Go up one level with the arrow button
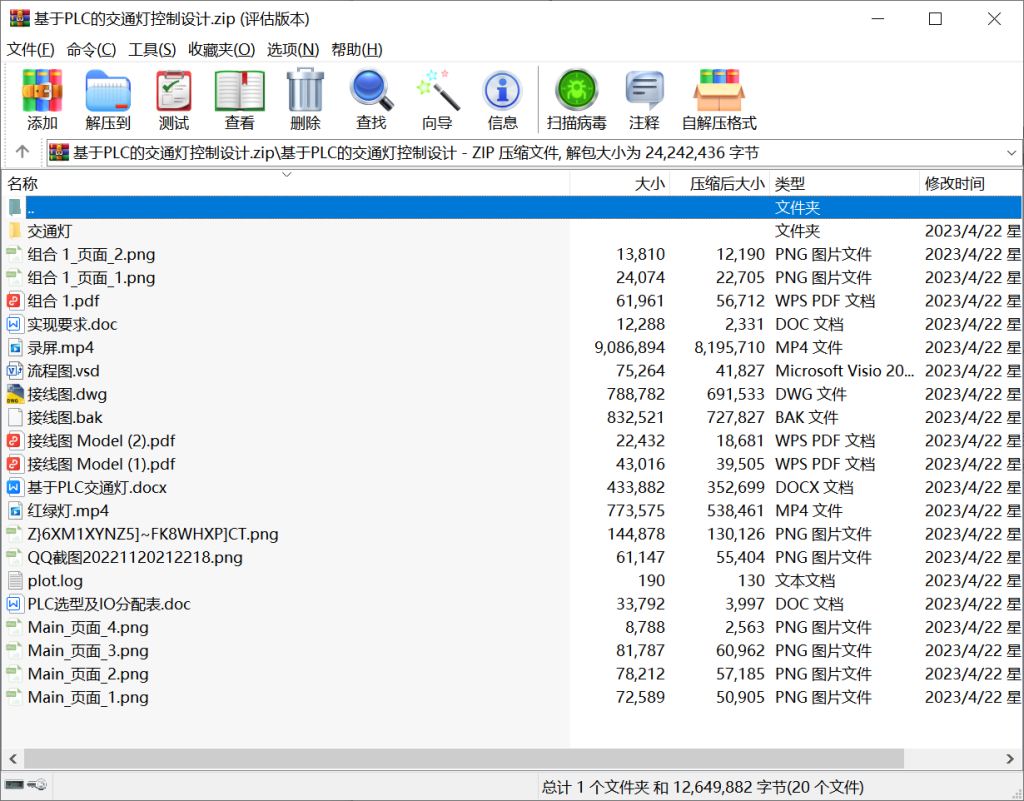The image size is (1024, 801). [x=23, y=153]
